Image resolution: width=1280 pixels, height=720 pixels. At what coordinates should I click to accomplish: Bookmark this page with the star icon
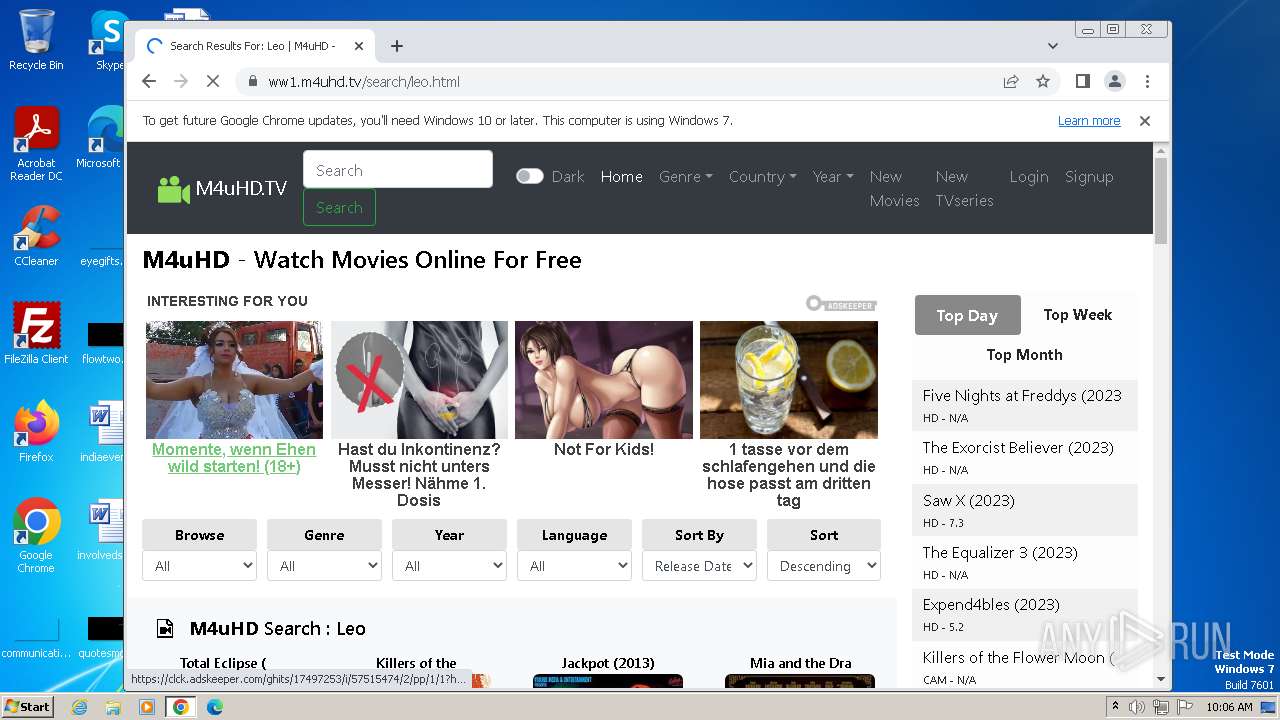[x=1043, y=81]
